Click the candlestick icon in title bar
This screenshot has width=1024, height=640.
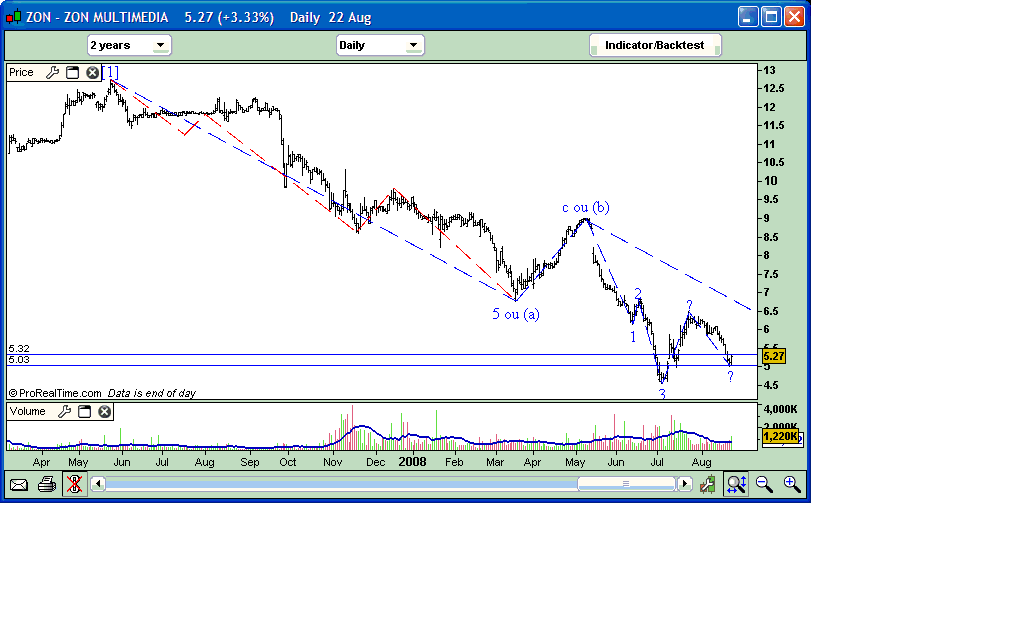tap(13, 18)
